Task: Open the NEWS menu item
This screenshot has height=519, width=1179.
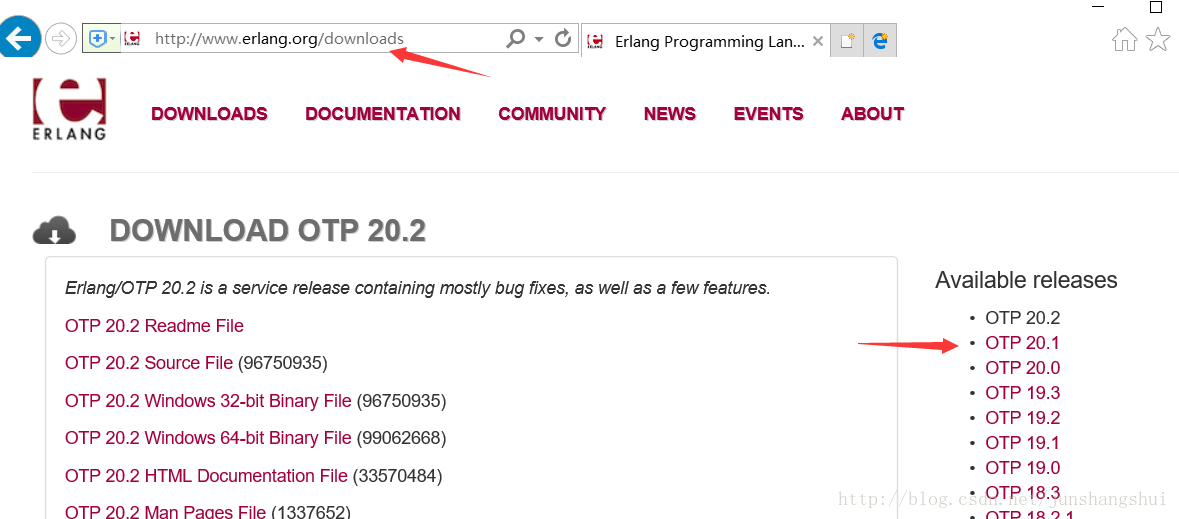Action: click(x=669, y=114)
